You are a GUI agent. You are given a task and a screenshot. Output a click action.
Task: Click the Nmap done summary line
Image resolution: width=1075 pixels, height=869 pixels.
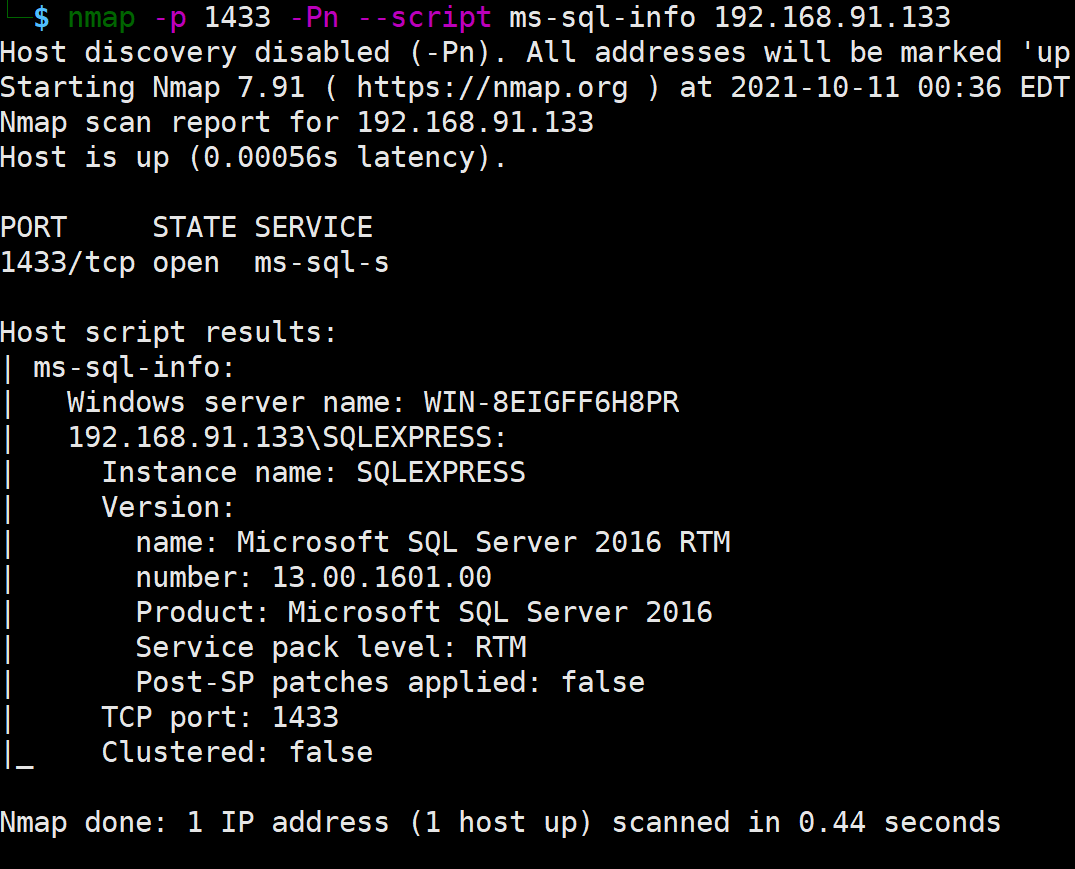[x=500, y=822]
